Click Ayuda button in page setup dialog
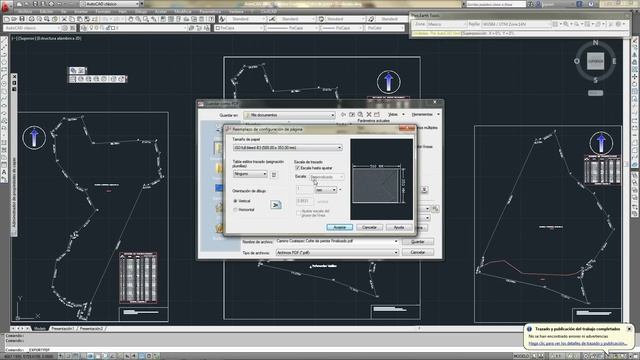Image resolution: width=640 pixels, height=360 pixels. click(399, 227)
